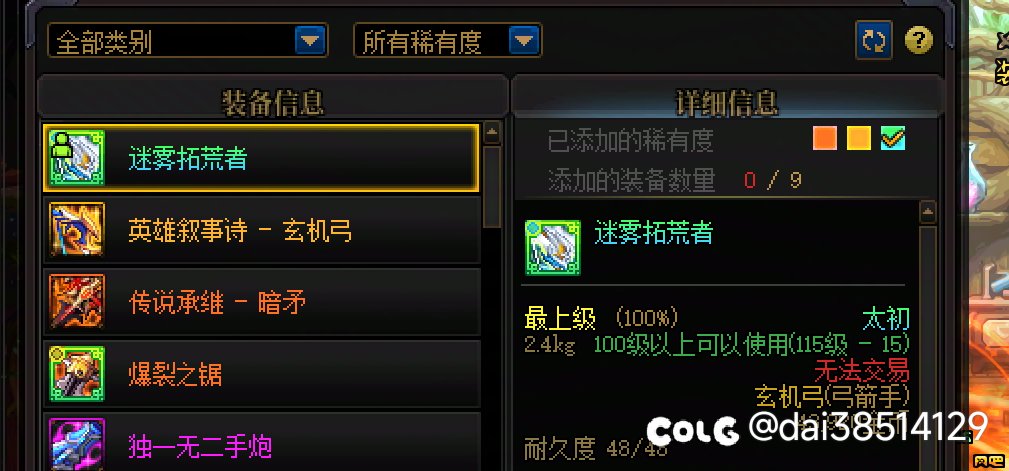This screenshot has width=1009, height=471.
Task: Toggle the yellow-orange rarity box
Action: (x=859, y=138)
